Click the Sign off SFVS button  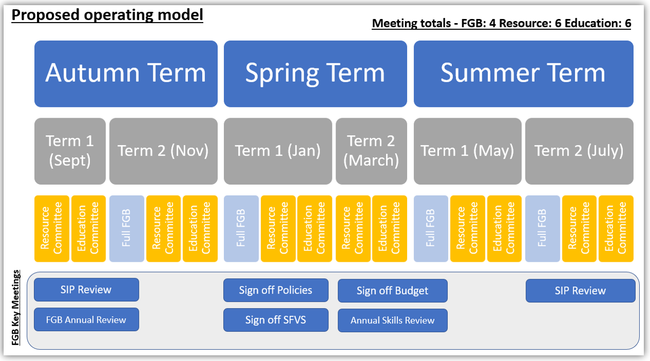tap(276, 320)
